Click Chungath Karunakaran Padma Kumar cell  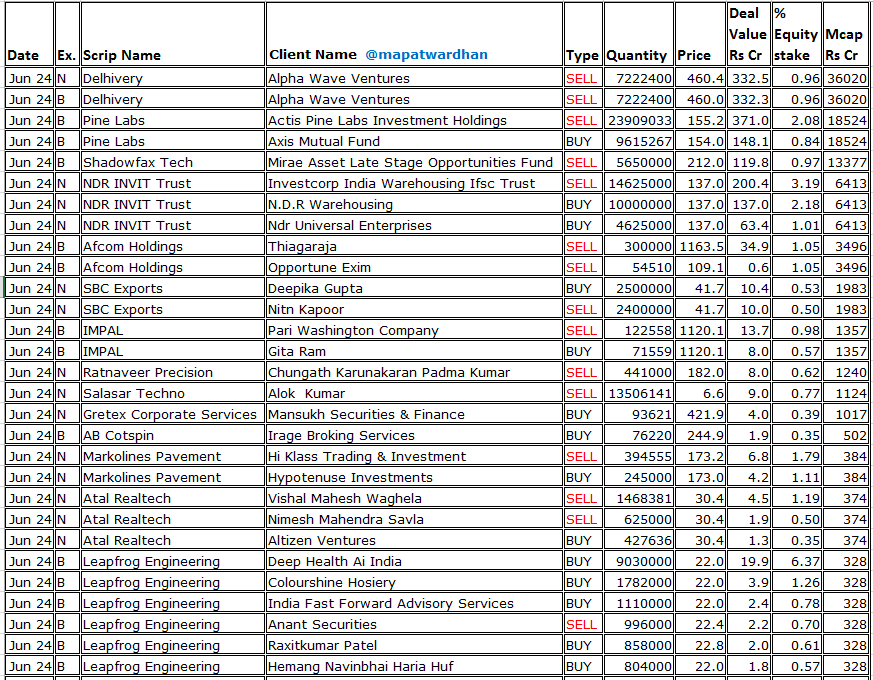pos(414,373)
